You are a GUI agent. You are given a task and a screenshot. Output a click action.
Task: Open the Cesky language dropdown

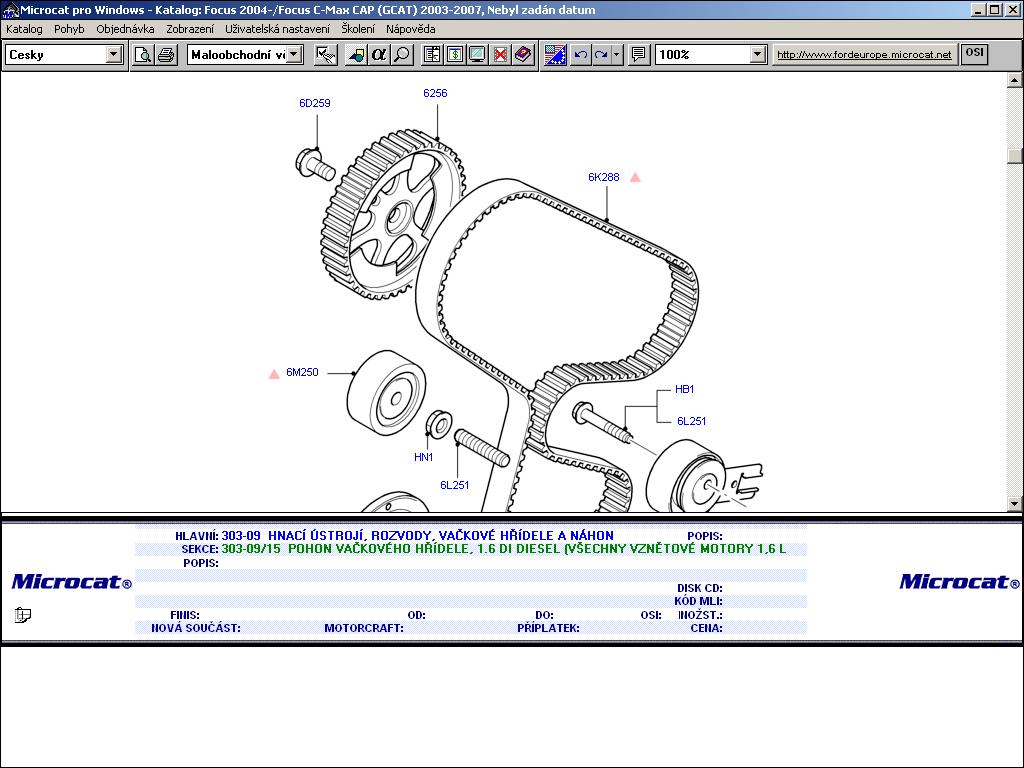[x=114, y=55]
